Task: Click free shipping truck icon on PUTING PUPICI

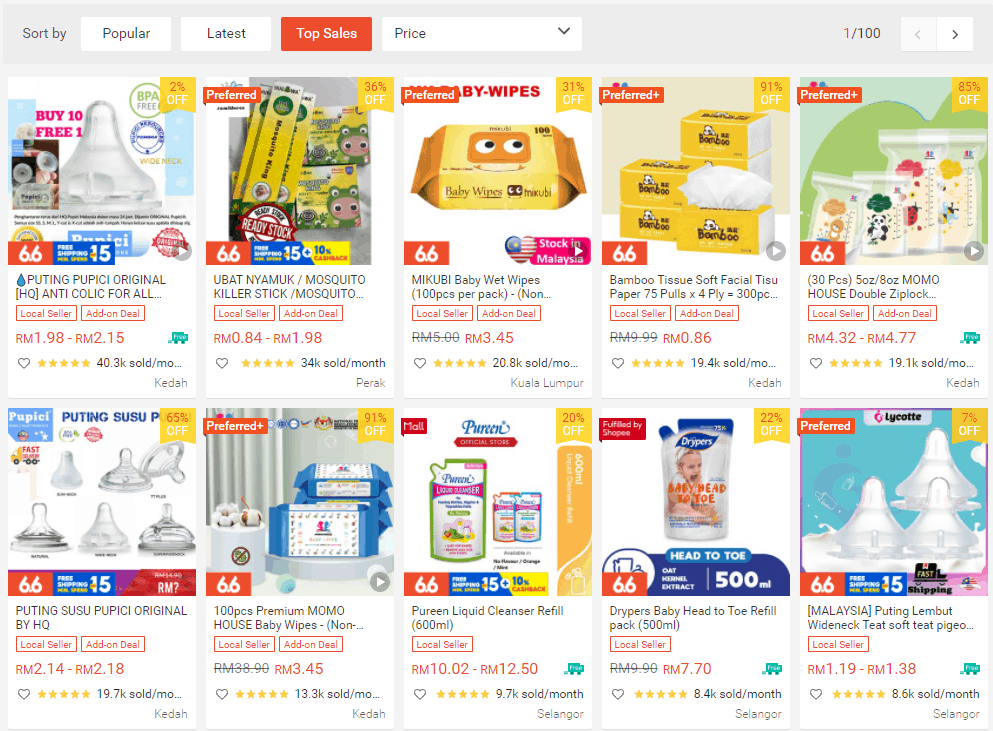Action: coord(179,338)
